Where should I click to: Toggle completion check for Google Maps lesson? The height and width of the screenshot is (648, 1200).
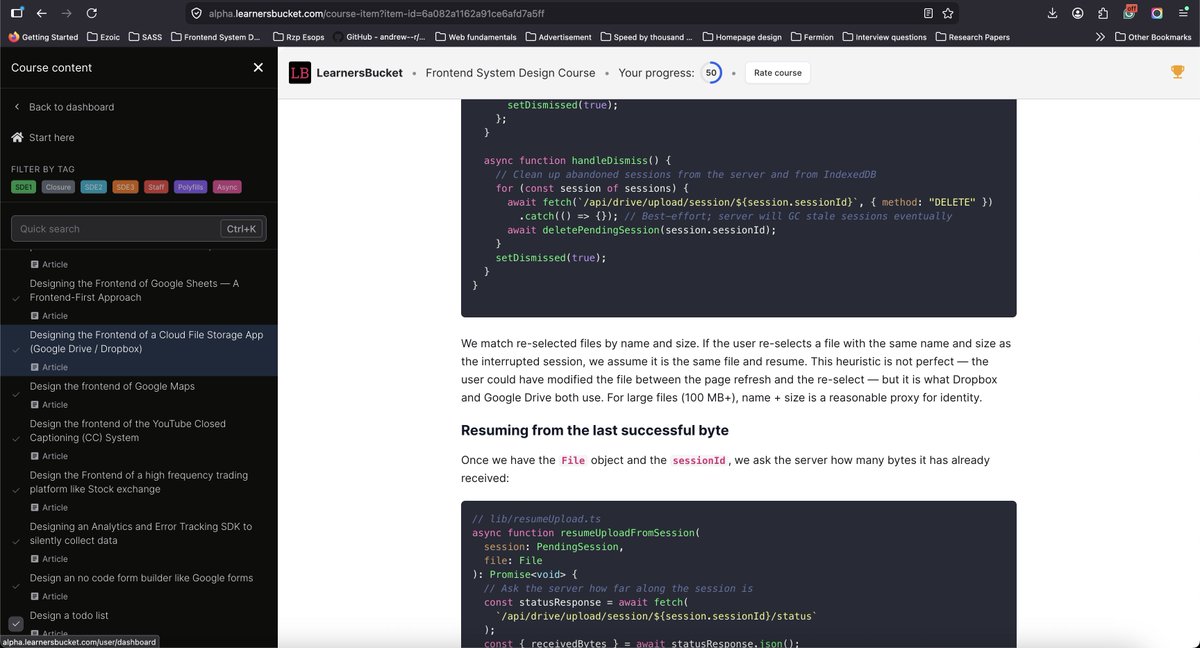coord(15,394)
